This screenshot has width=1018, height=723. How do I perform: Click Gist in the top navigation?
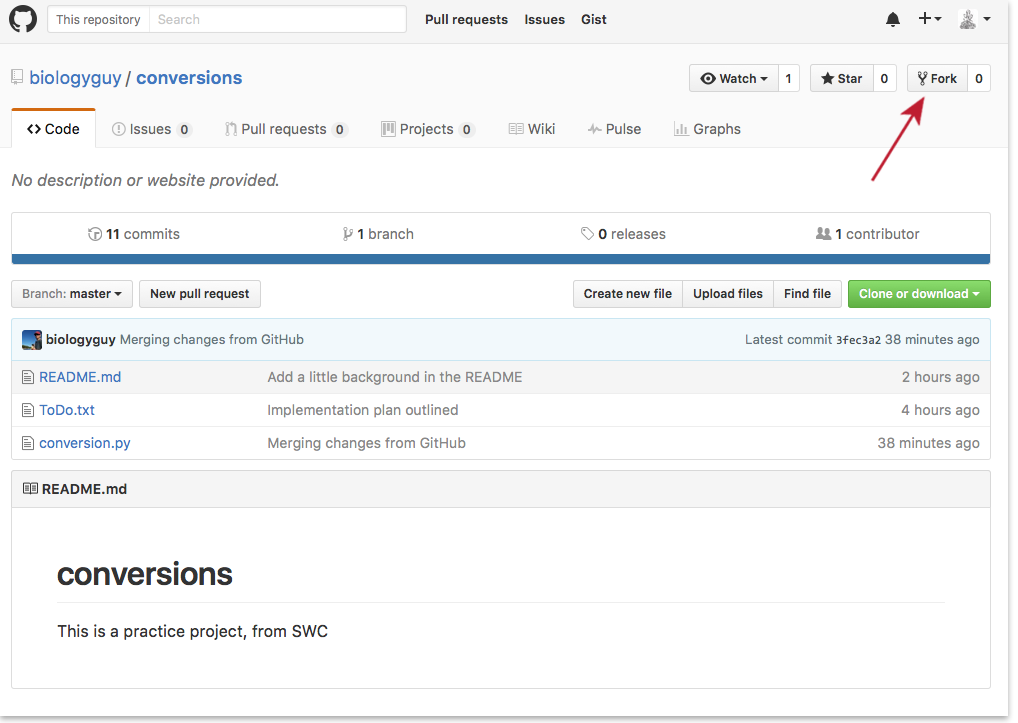pos(593,19)
